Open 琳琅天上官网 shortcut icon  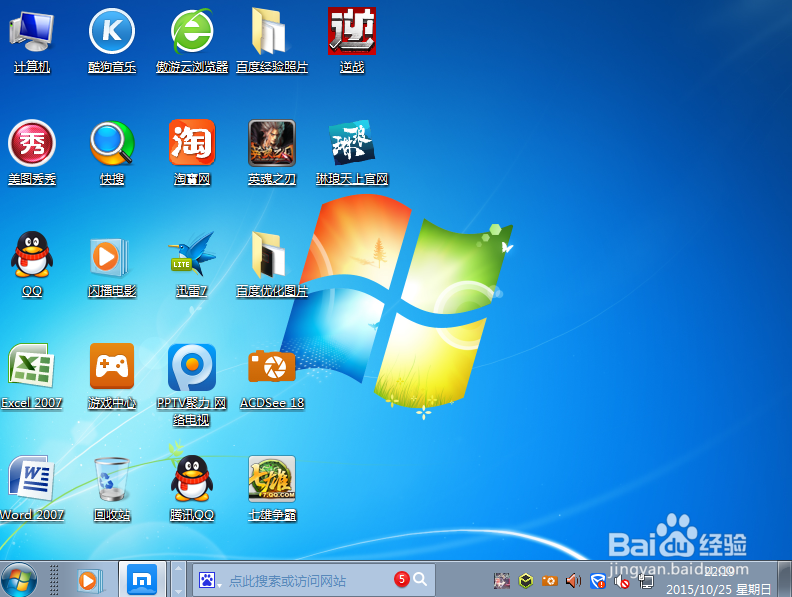(352, 143)
